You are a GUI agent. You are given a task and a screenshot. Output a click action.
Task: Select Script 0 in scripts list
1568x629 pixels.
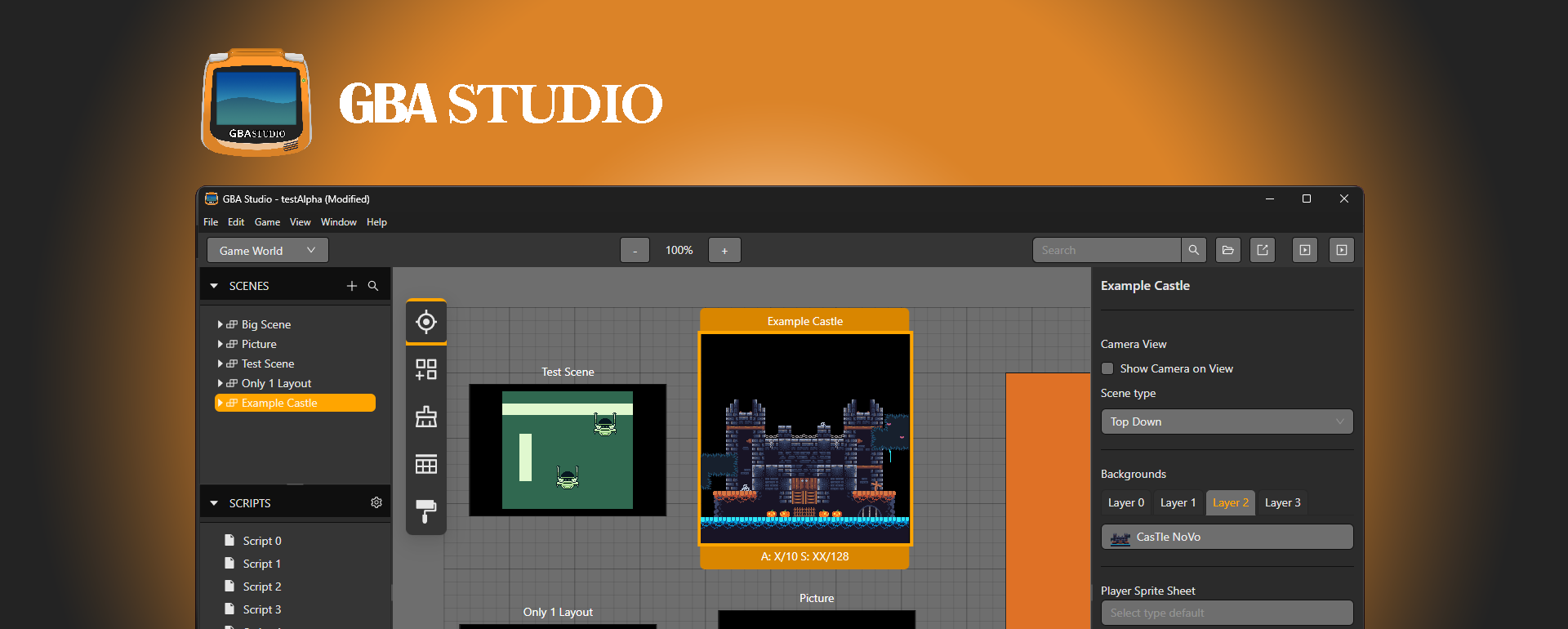pyautogui.click(x=262, y=541)
